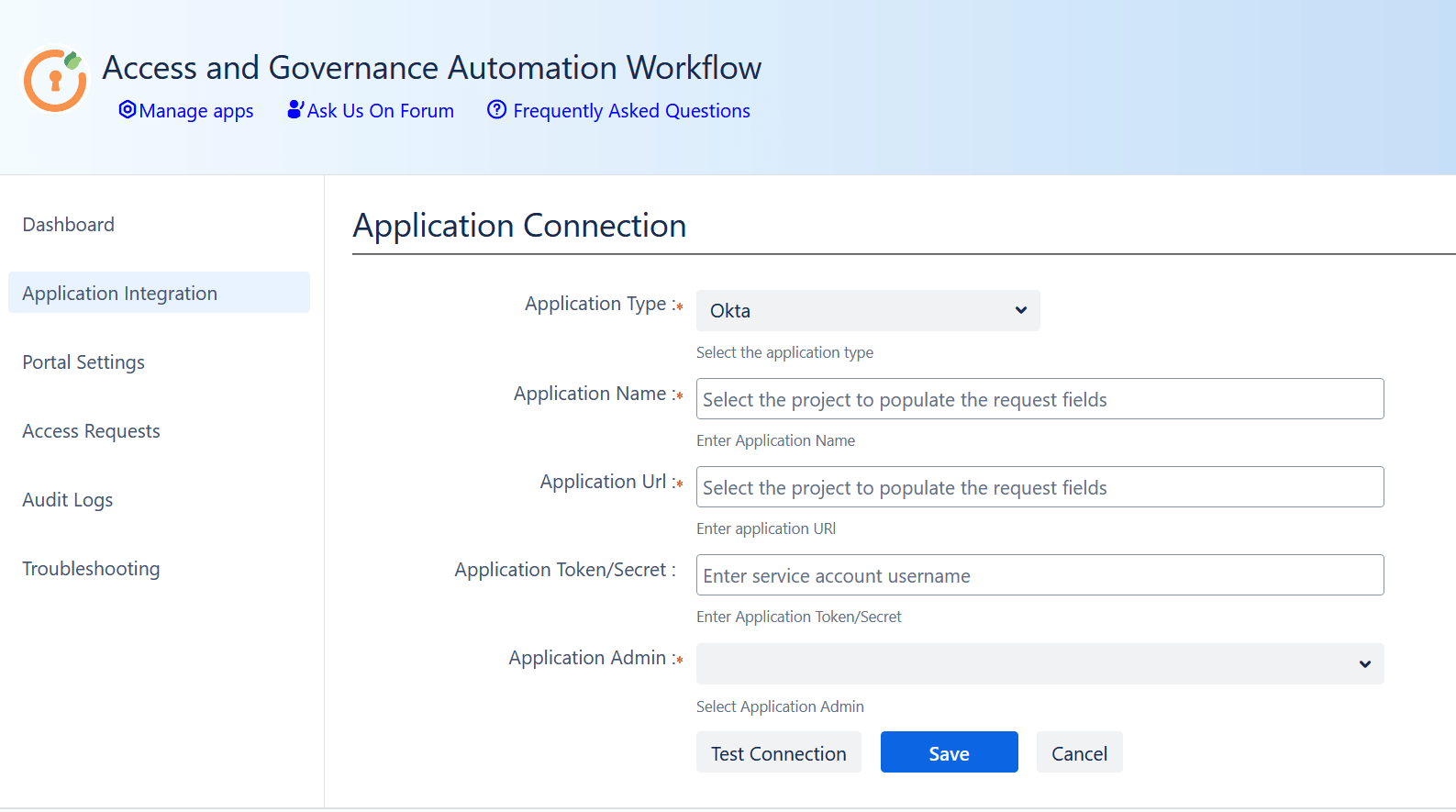Viewport: 1456px width, 812px height.
Task: Go to Dashboard in sidebar
Action: click(69, 225)
